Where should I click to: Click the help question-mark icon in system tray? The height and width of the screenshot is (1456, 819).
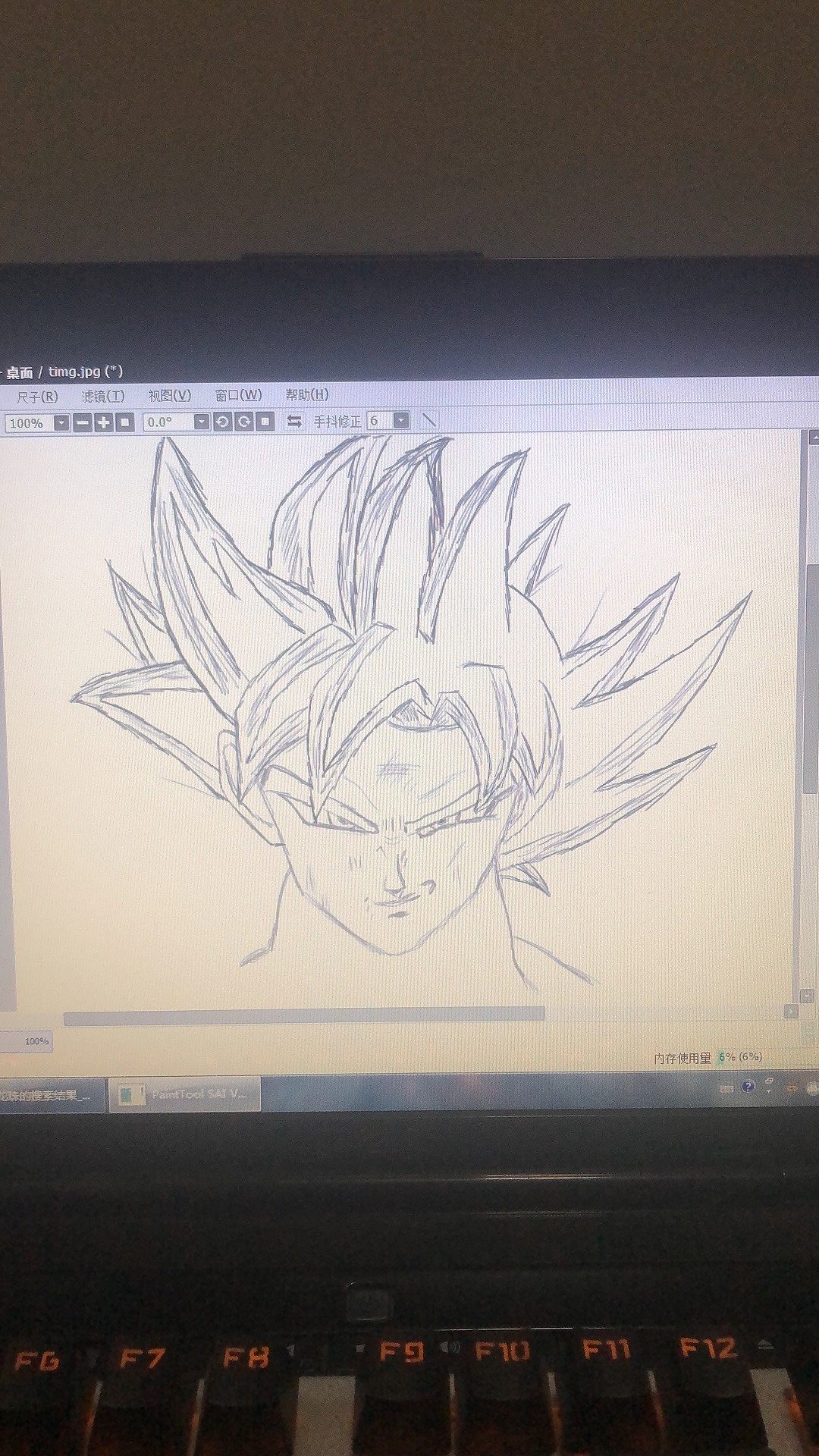(x=748, y=1087)
